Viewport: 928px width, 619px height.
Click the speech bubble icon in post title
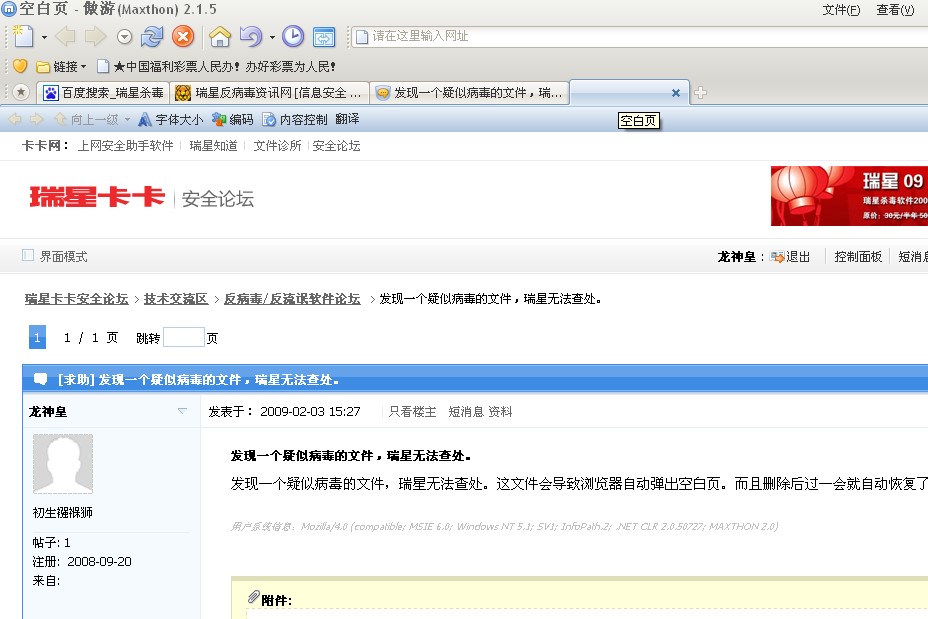pos(40,379)
